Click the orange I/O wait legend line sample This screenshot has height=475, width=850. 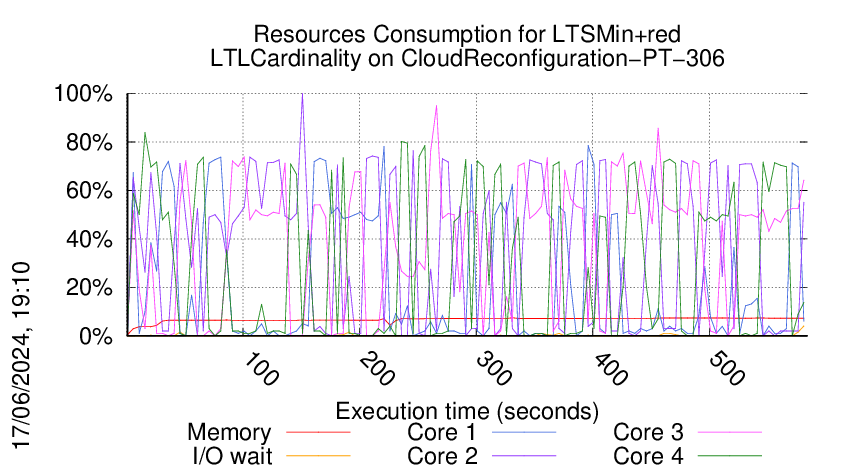(x=318, y=457)
